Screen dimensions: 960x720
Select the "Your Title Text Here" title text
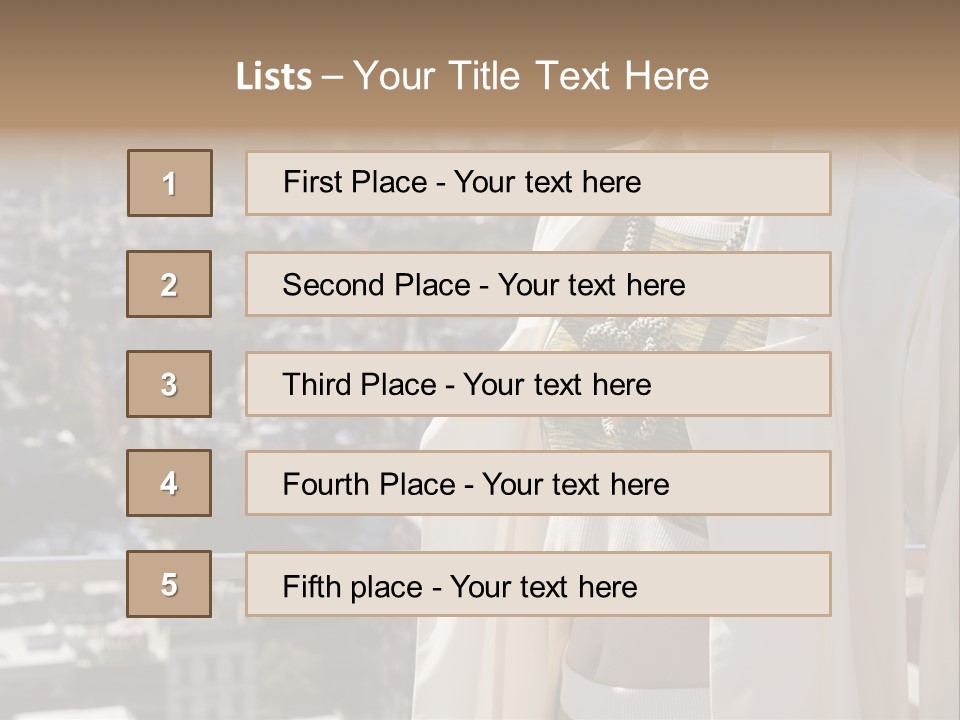pyautogui.click(x=531, y=76)
